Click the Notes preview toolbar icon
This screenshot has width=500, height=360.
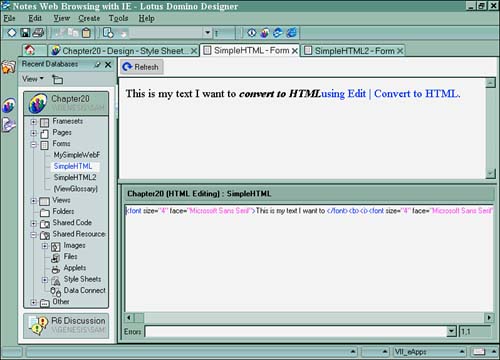click(x=252, y=33)
